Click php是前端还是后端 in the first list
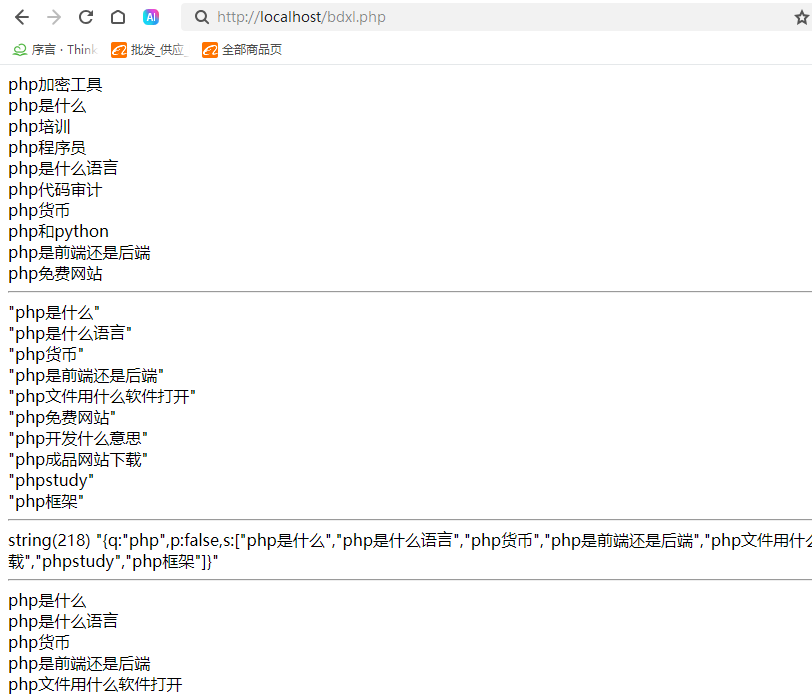Screen dimensions: 812x695 click(x=79, y=253)
